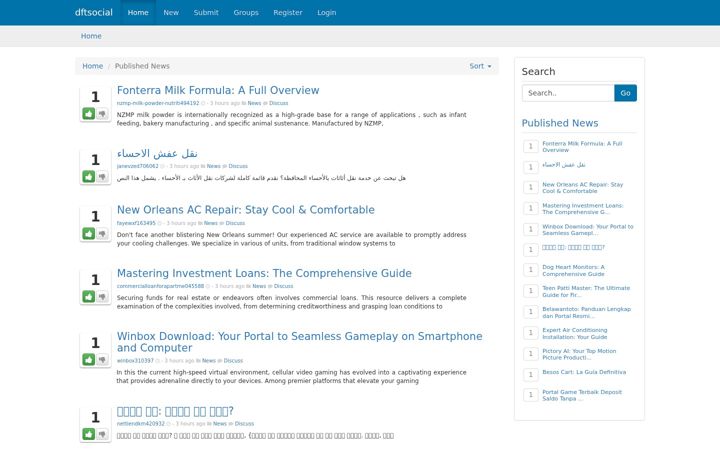The width and height of the screenshot is (720, 450).
Task: Click the Go search button
Action: [625, 93]
